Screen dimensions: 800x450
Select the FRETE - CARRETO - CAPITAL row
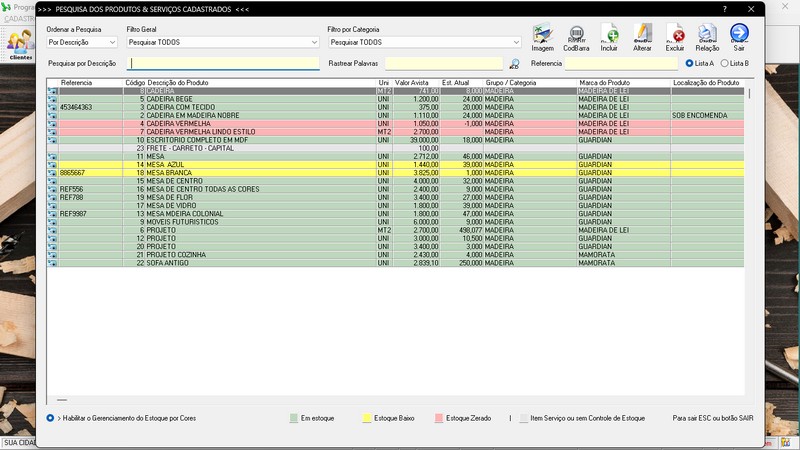(x=395, y=148)
